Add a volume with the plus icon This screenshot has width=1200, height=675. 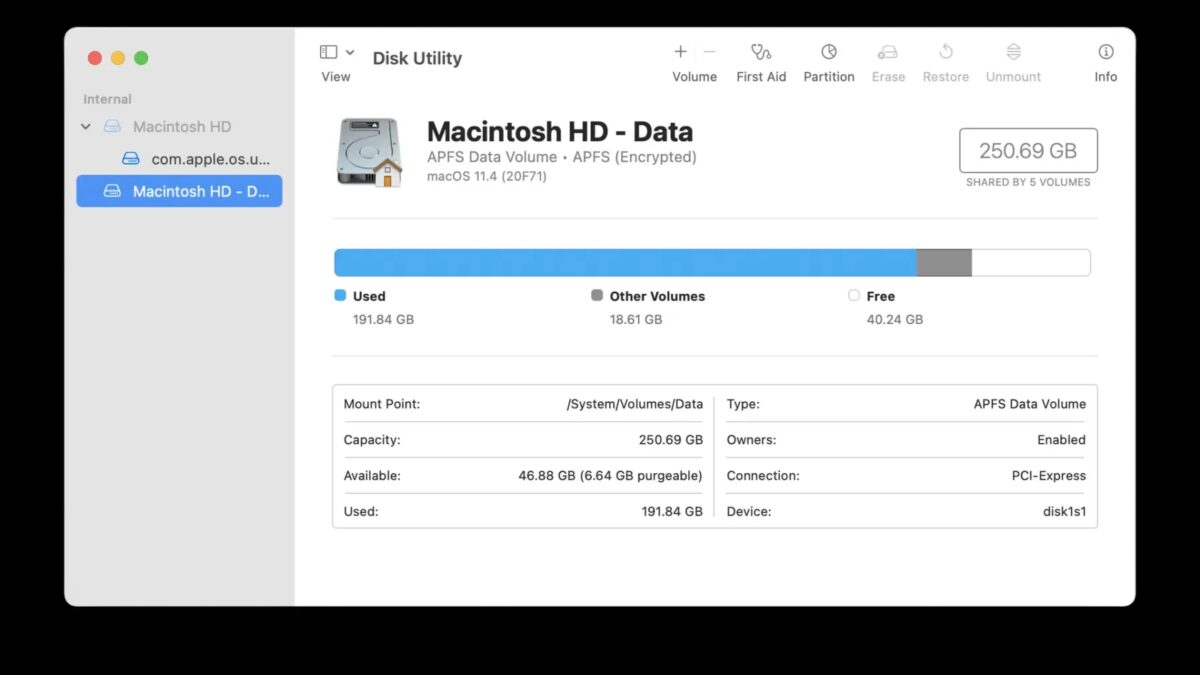tap(680, 52)
